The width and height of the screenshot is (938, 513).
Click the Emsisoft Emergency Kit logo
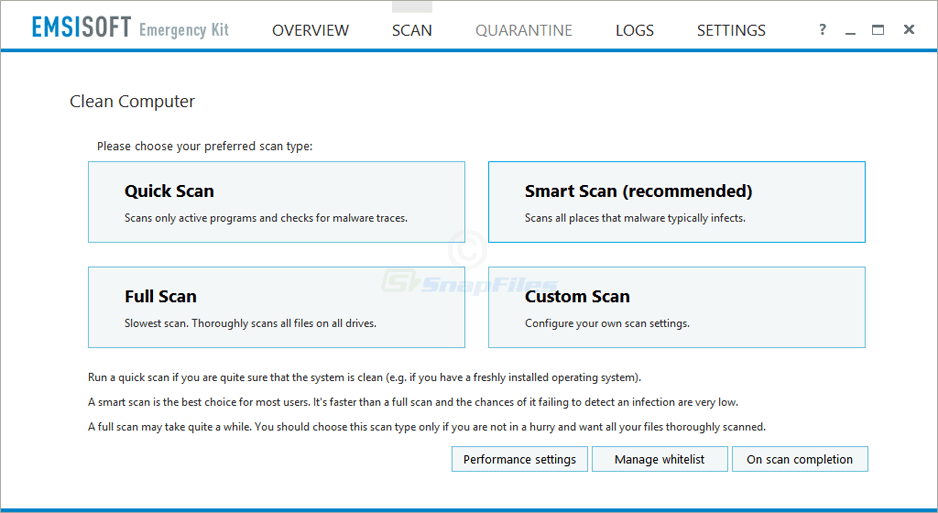tap(130, 28)
